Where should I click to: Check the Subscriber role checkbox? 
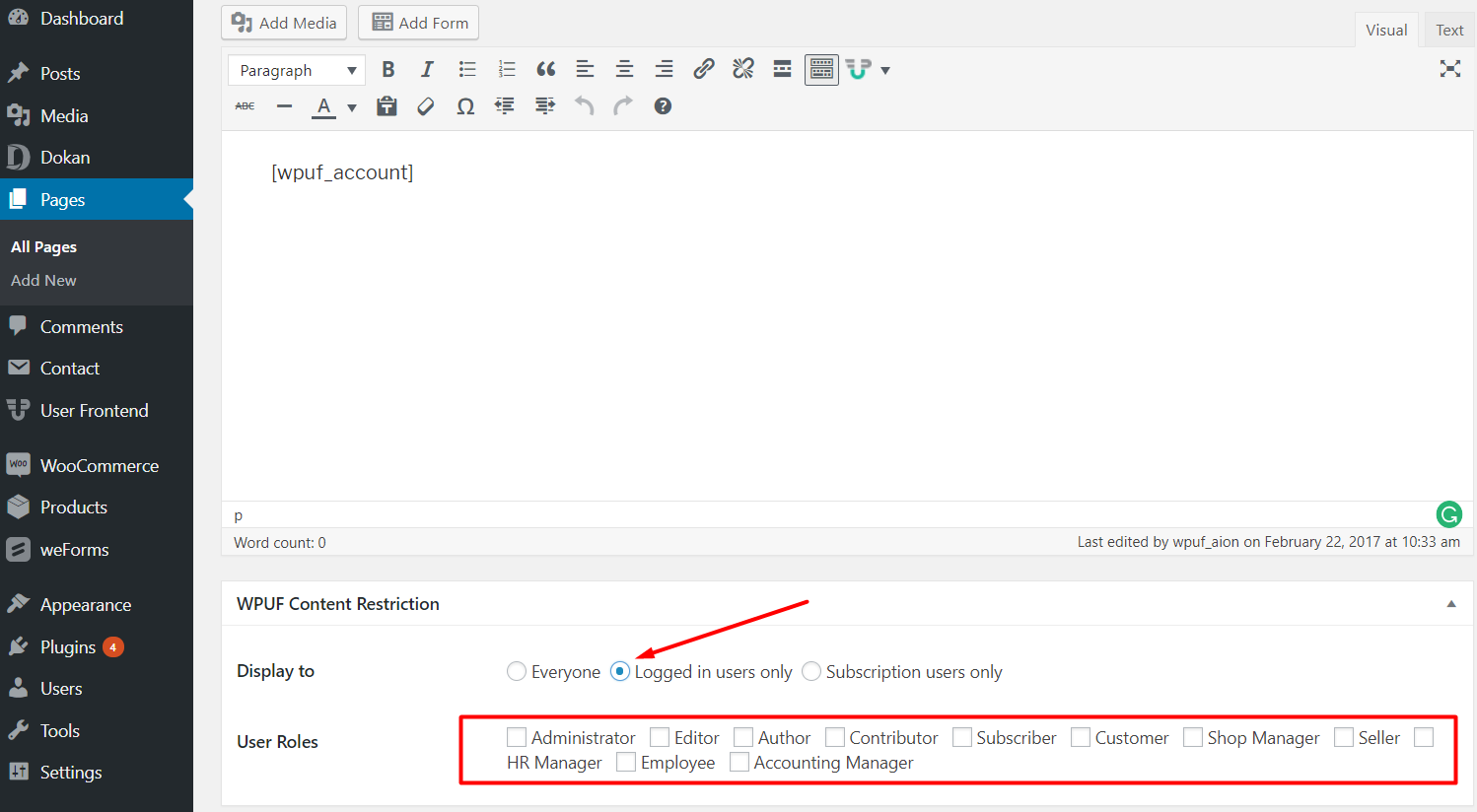click(962, 737)
